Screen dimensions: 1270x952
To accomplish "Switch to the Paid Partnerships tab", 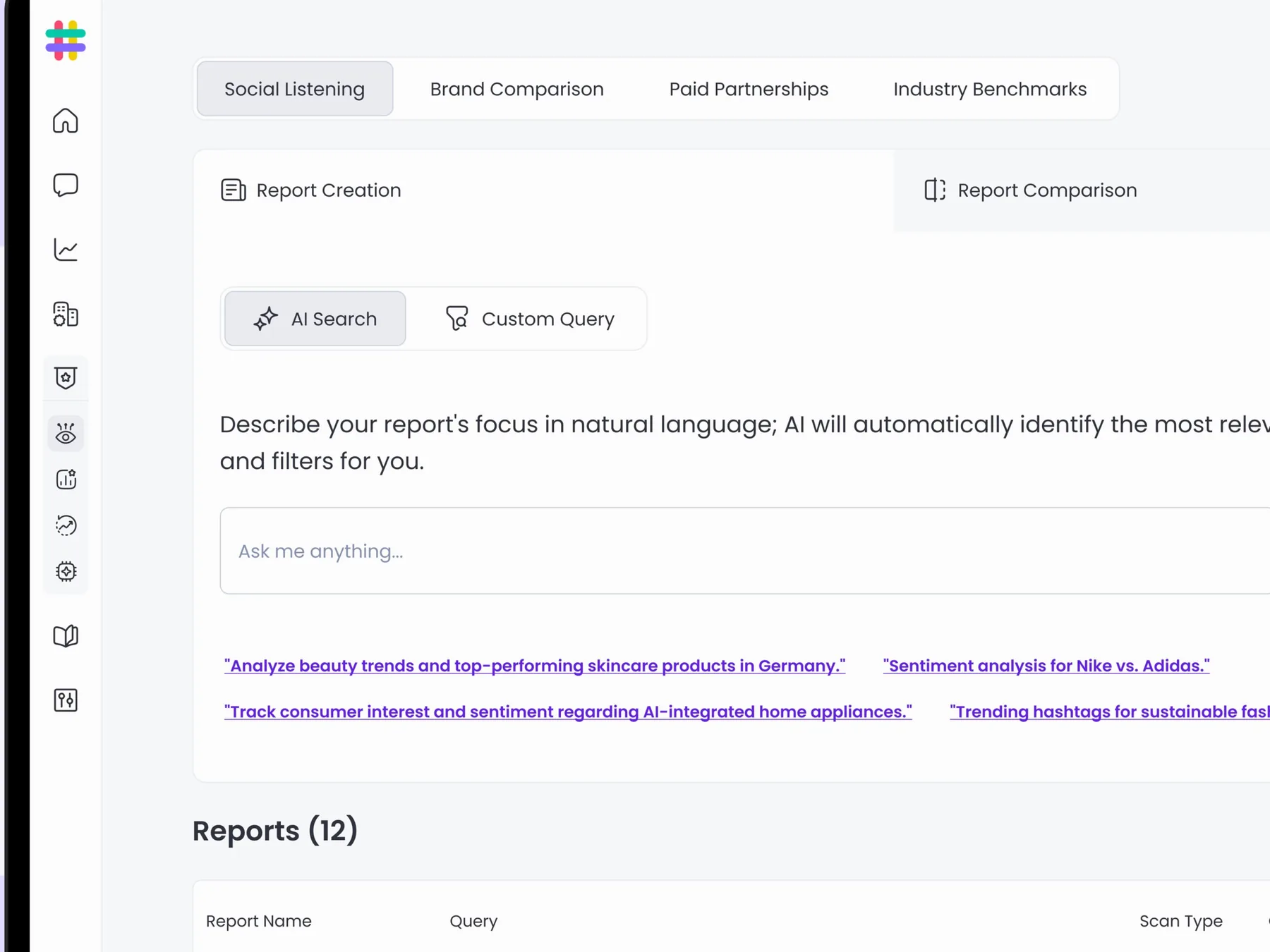I will (x=749, y=89).
